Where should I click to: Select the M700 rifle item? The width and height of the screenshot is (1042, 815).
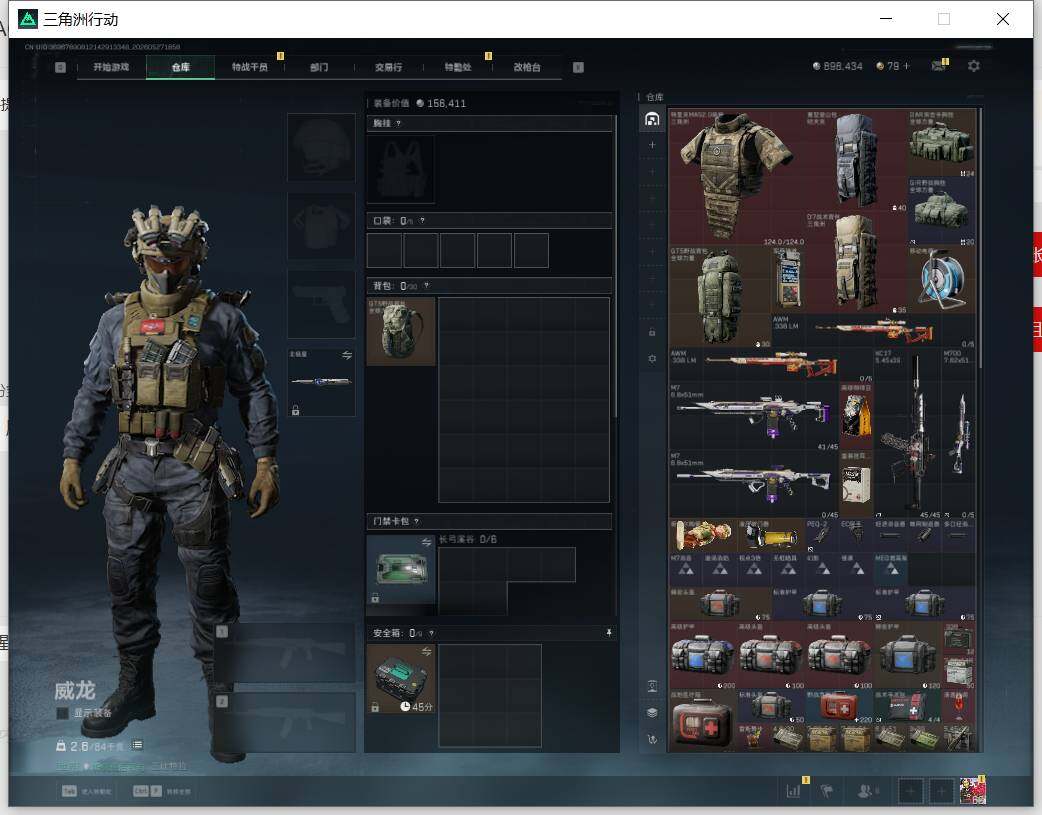pyautogui.click(x=958, y=433)
